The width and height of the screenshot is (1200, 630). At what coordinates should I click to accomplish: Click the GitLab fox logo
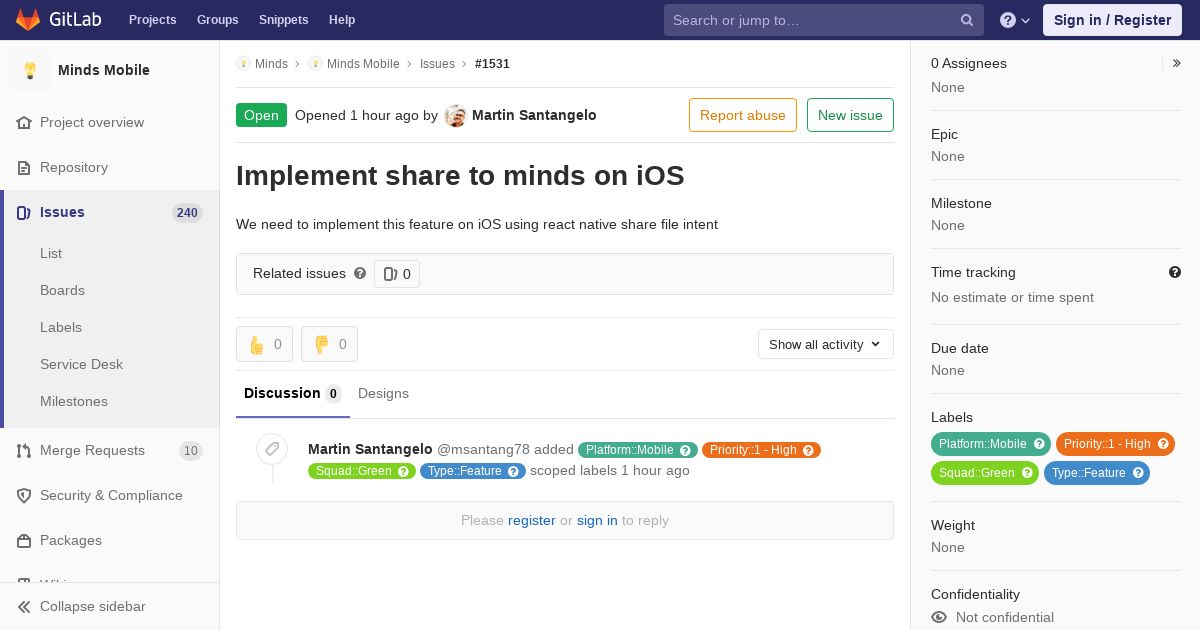(x=28, y=19)
